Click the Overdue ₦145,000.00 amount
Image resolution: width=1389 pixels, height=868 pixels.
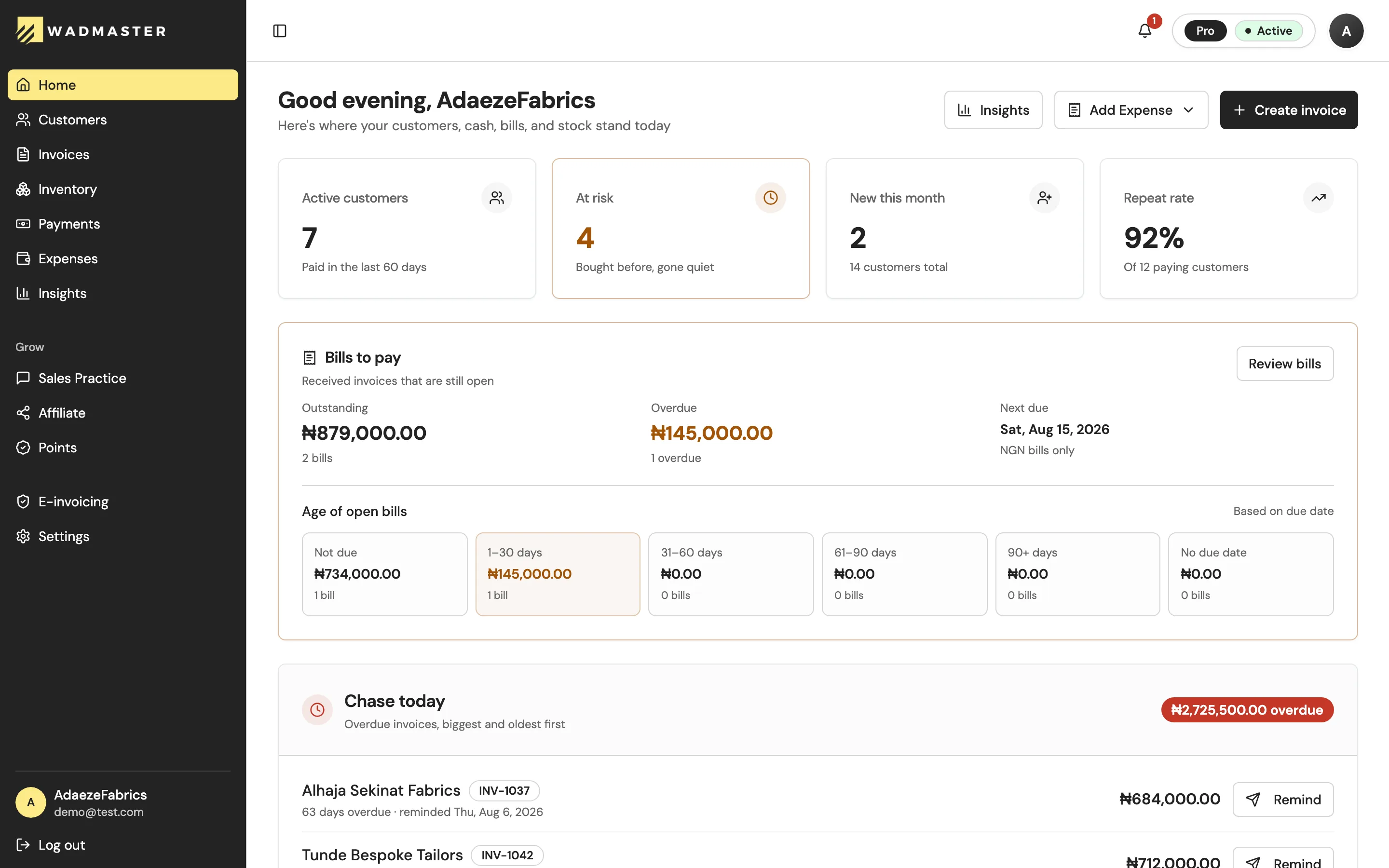711,433
